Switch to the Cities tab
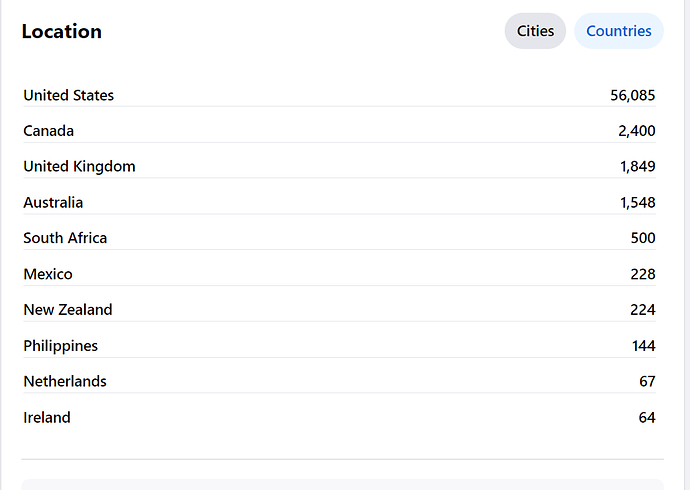The height and width of the screenshot is (490, 690). 535,31
